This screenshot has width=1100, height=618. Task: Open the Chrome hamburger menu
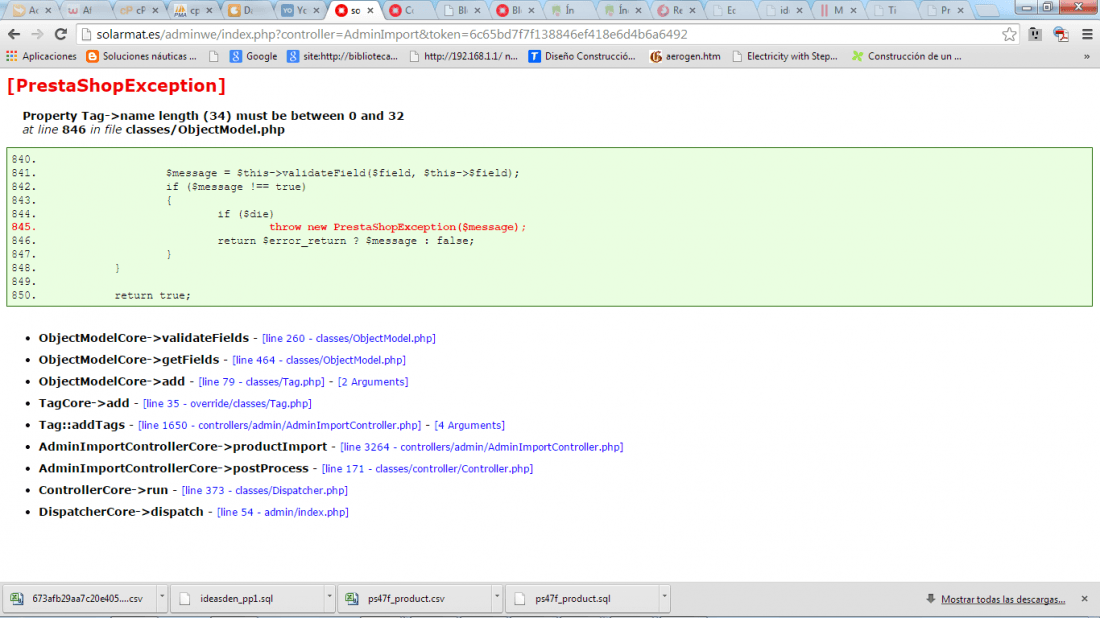click(1087, 34)
